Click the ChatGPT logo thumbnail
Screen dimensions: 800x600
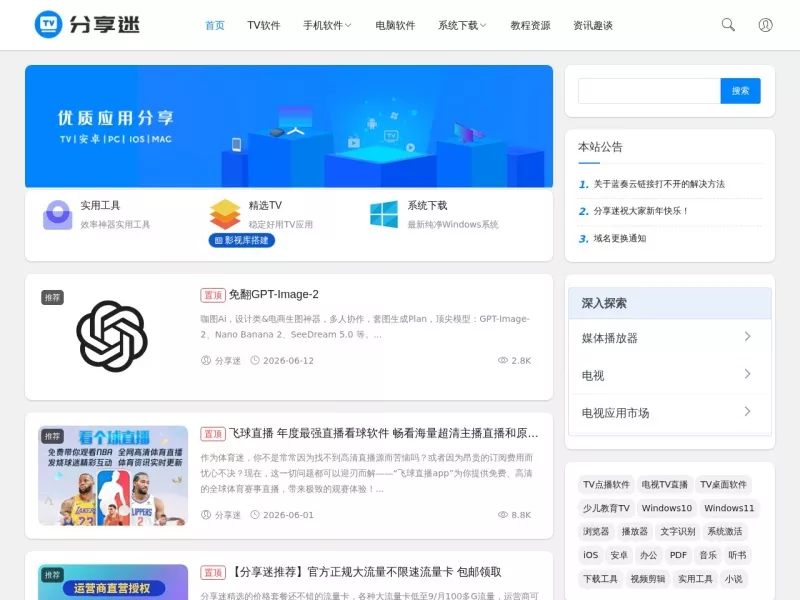[x=112, y=336]
